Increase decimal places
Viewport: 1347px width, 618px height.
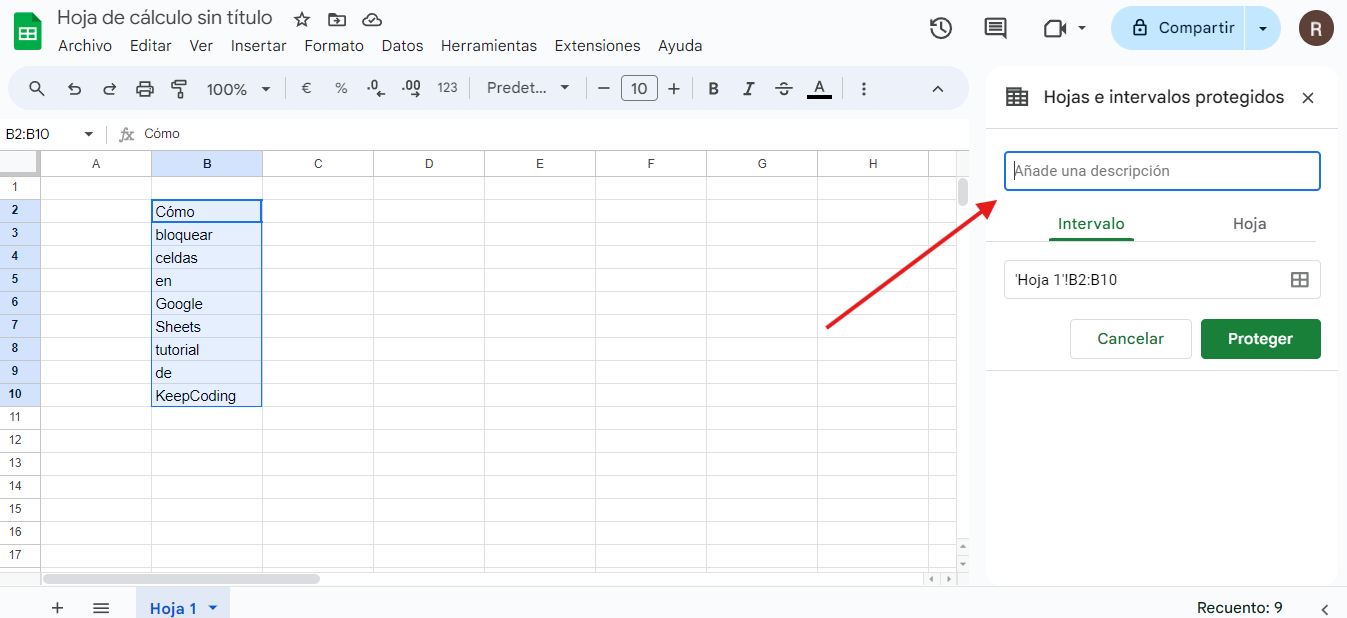[411, 88]
